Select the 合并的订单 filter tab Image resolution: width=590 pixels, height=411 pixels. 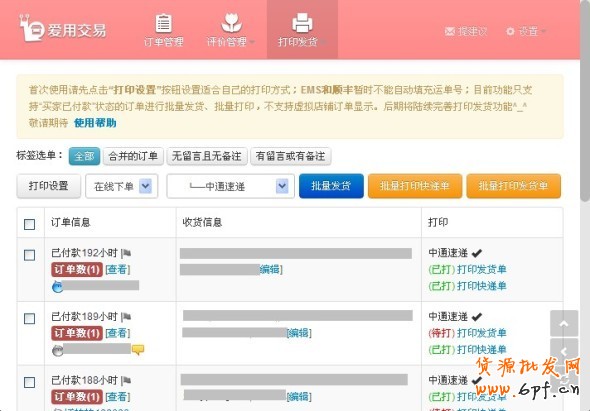(x=133, y=156)
